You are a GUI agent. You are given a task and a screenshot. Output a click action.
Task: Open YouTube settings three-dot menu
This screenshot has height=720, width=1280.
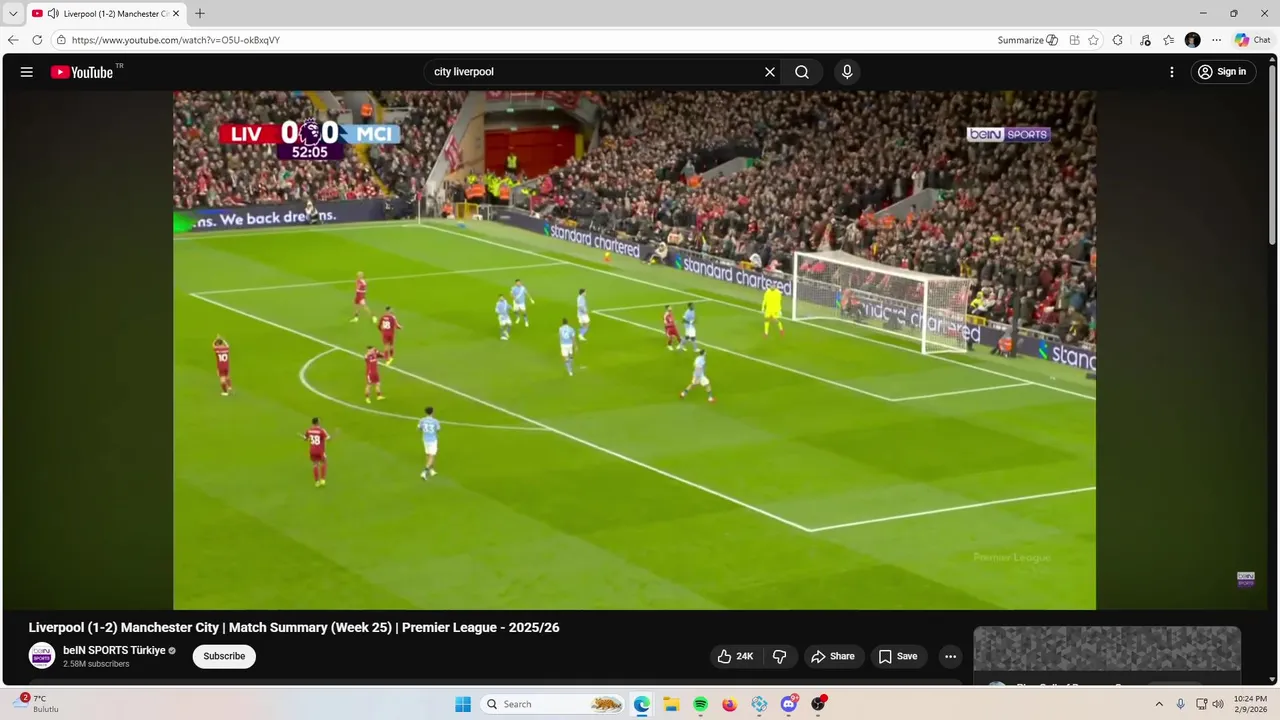click(1172, 72)
